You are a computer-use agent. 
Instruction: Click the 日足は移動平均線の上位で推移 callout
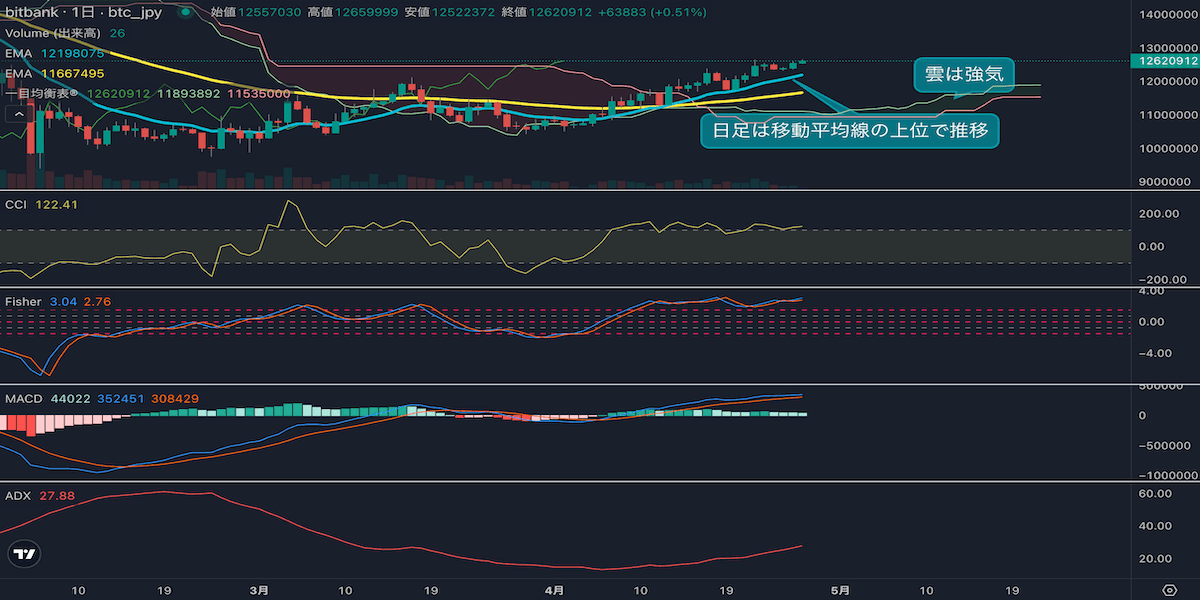click(x=848, y=130)
